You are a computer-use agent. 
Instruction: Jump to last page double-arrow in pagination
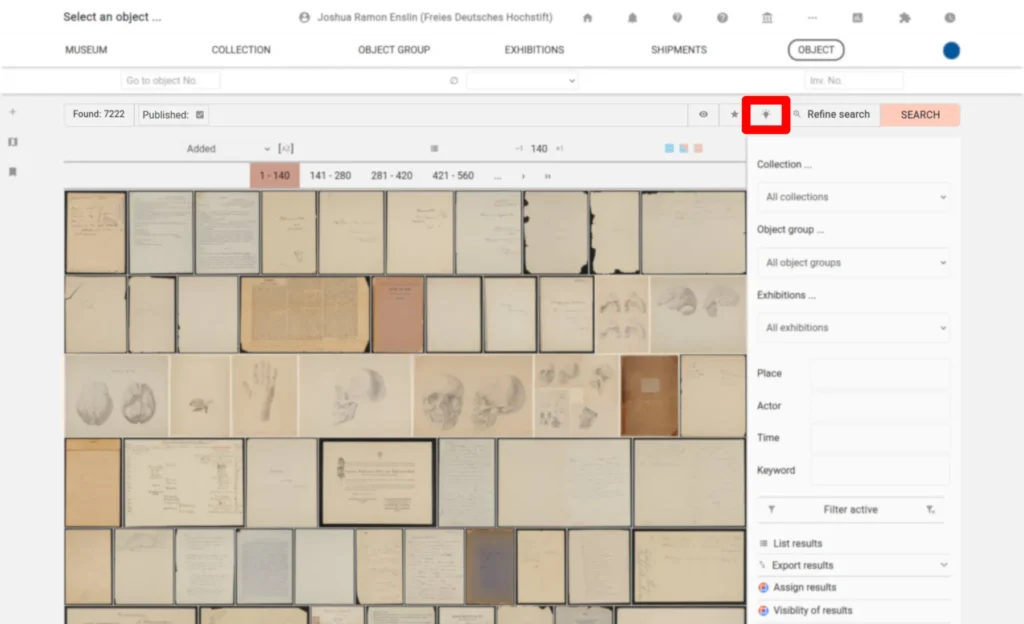547,176
